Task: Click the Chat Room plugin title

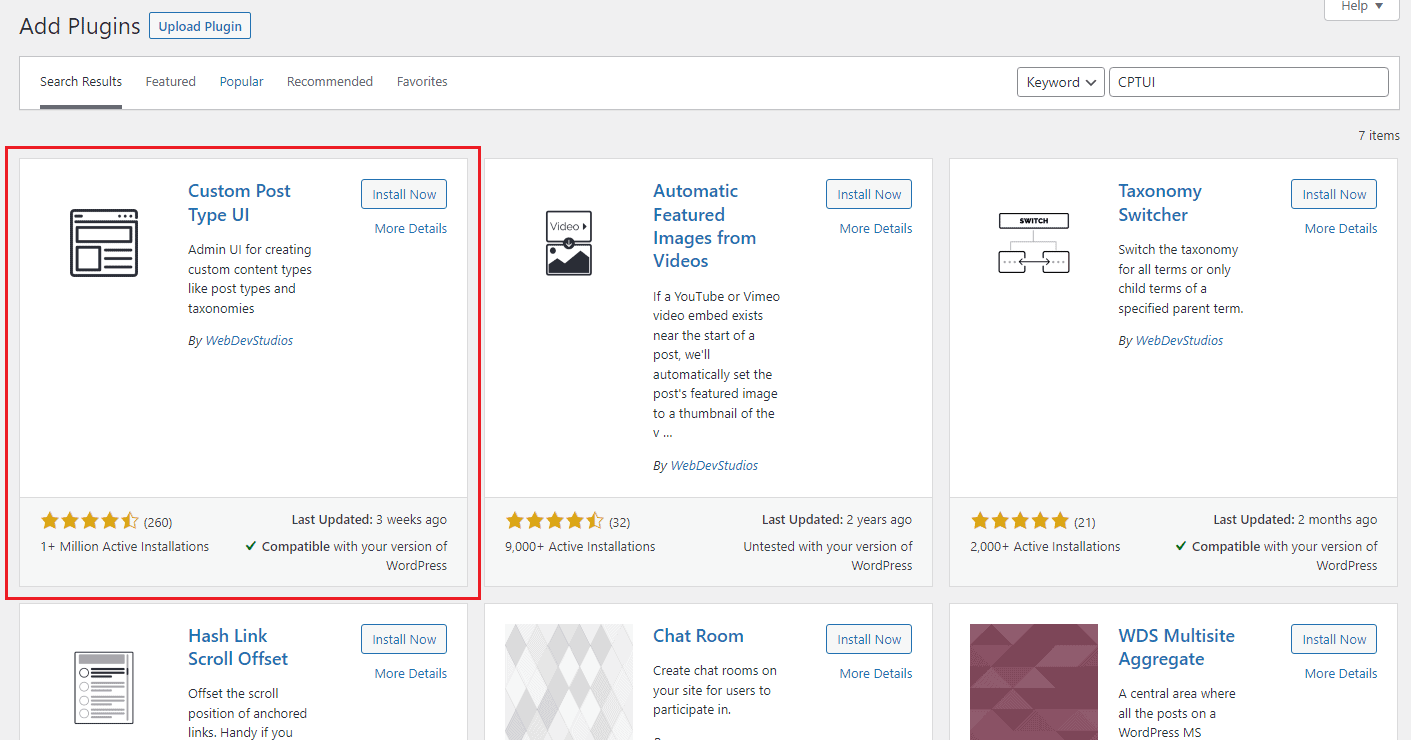Action: (698, 636)
